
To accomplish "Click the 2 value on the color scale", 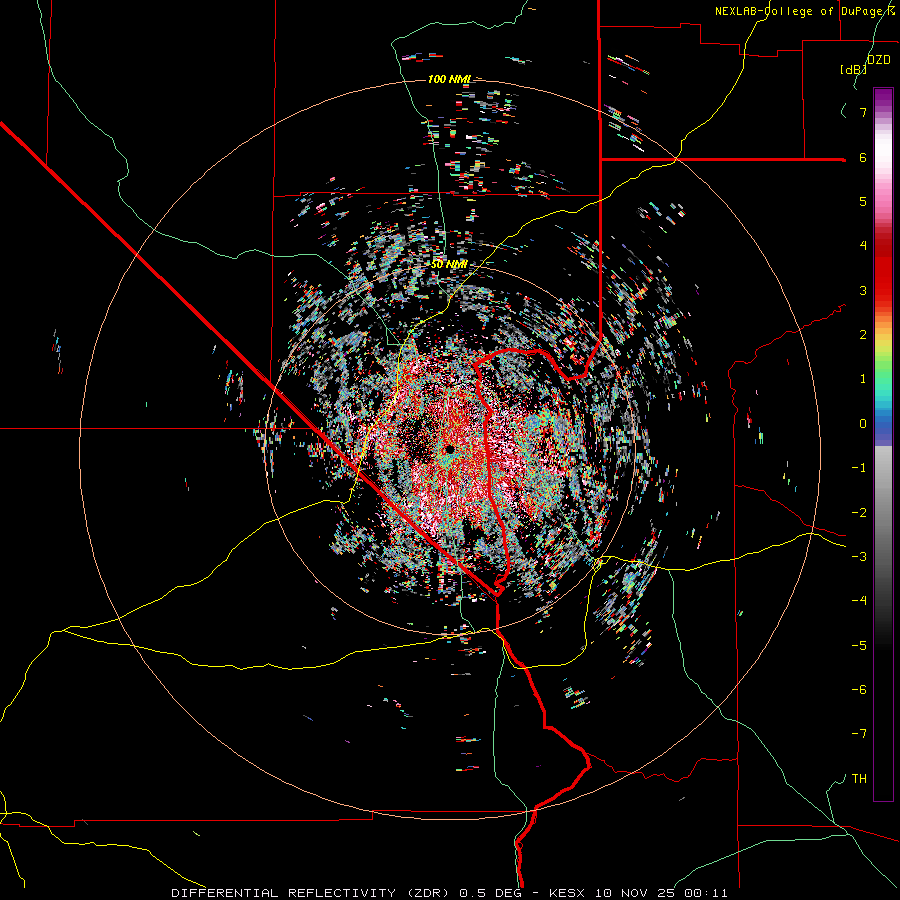I will point(863,335).
